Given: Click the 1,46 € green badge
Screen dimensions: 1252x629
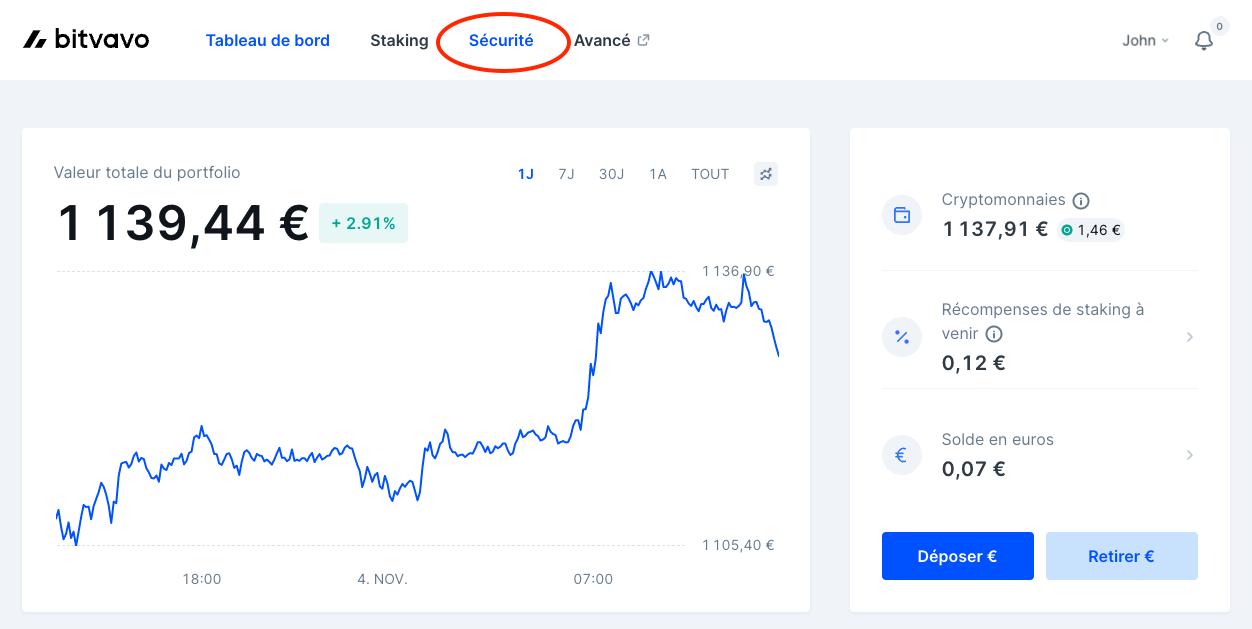Looking at the screenshot, I should [1091, 230].
